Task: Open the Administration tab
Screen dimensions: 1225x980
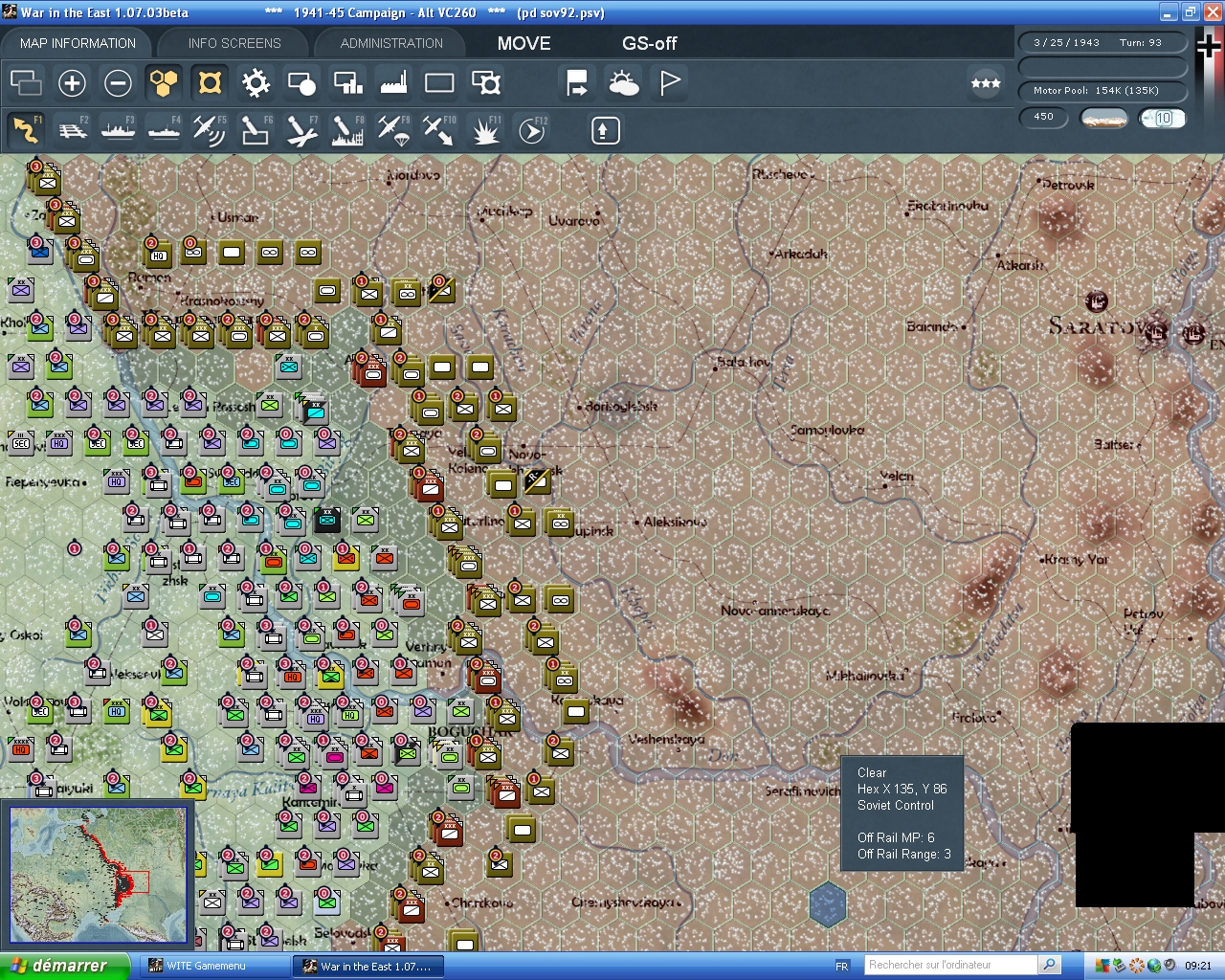Action: click(x=391, y=43)
